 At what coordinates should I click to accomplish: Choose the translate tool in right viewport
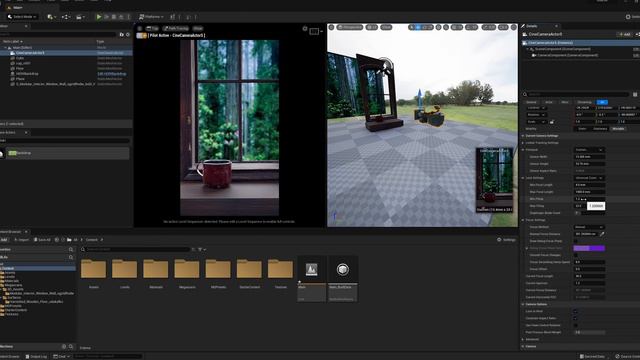point(418,27)
